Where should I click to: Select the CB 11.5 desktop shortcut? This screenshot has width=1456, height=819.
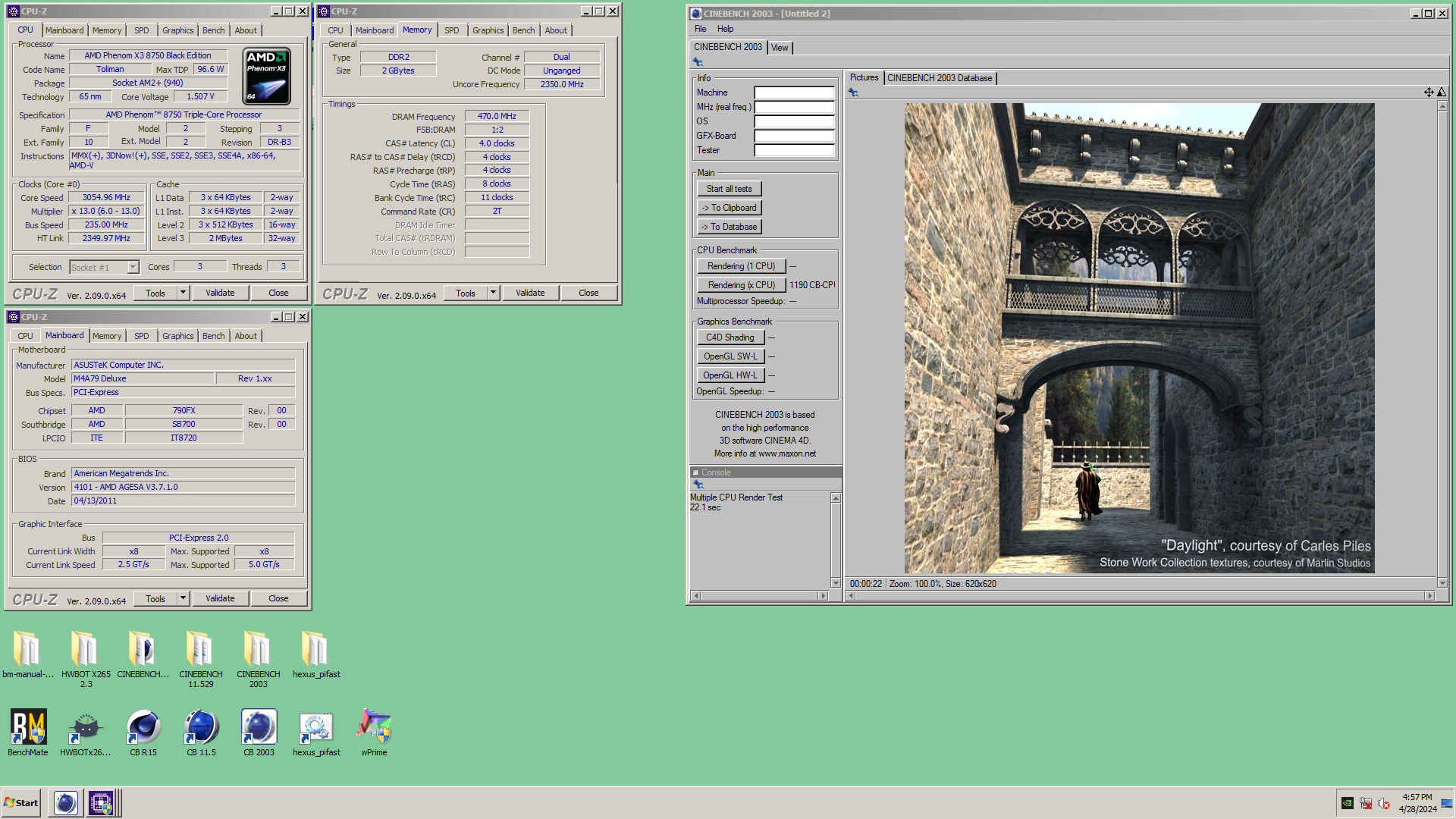pyautogui.click(x=201, y=733)
